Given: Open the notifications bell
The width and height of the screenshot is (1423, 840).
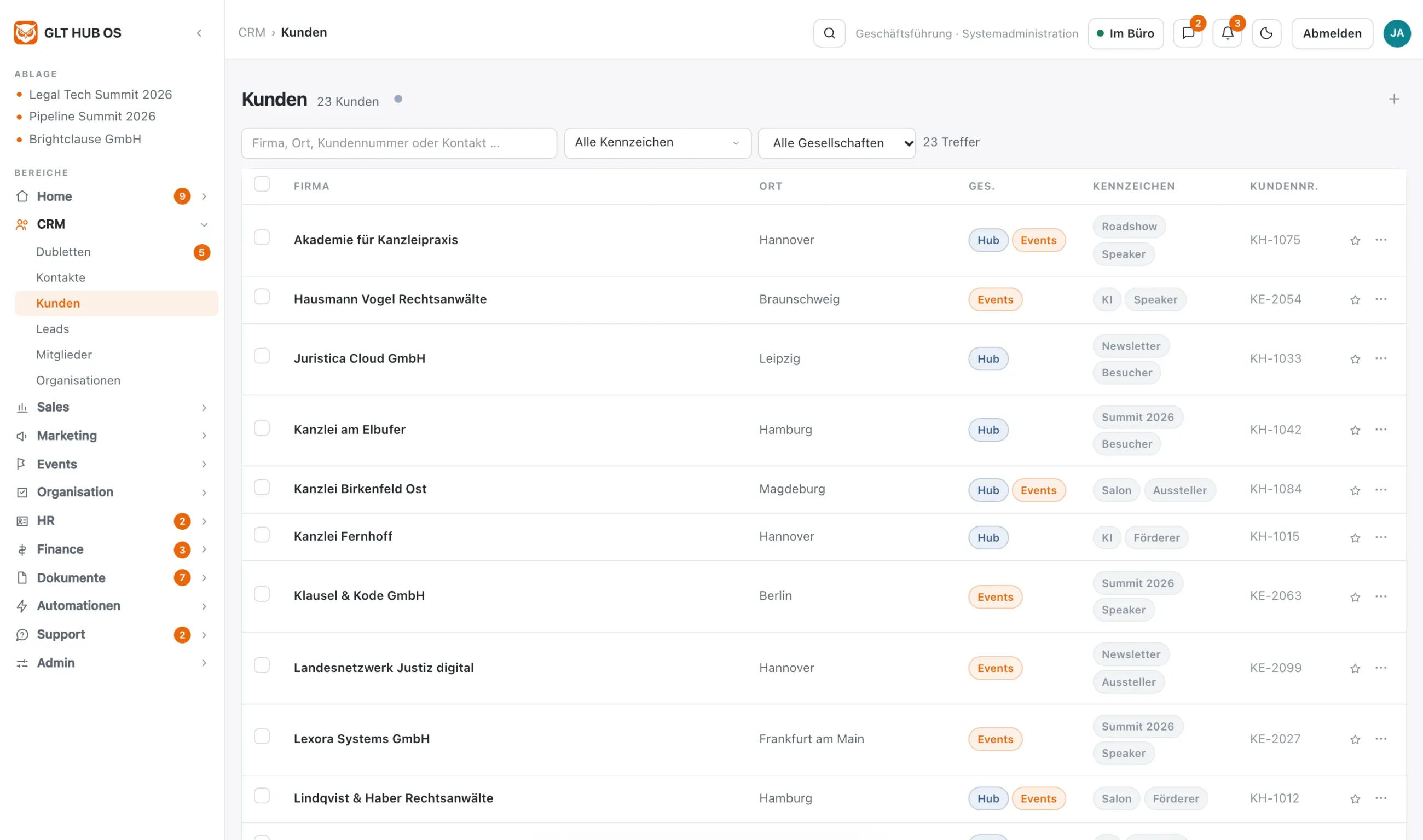Looking at the screenshot, I should [1227, 33].
